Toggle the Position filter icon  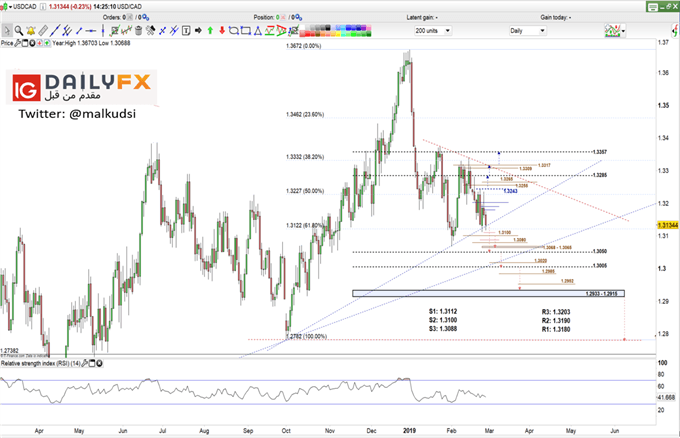coord(283,17)
